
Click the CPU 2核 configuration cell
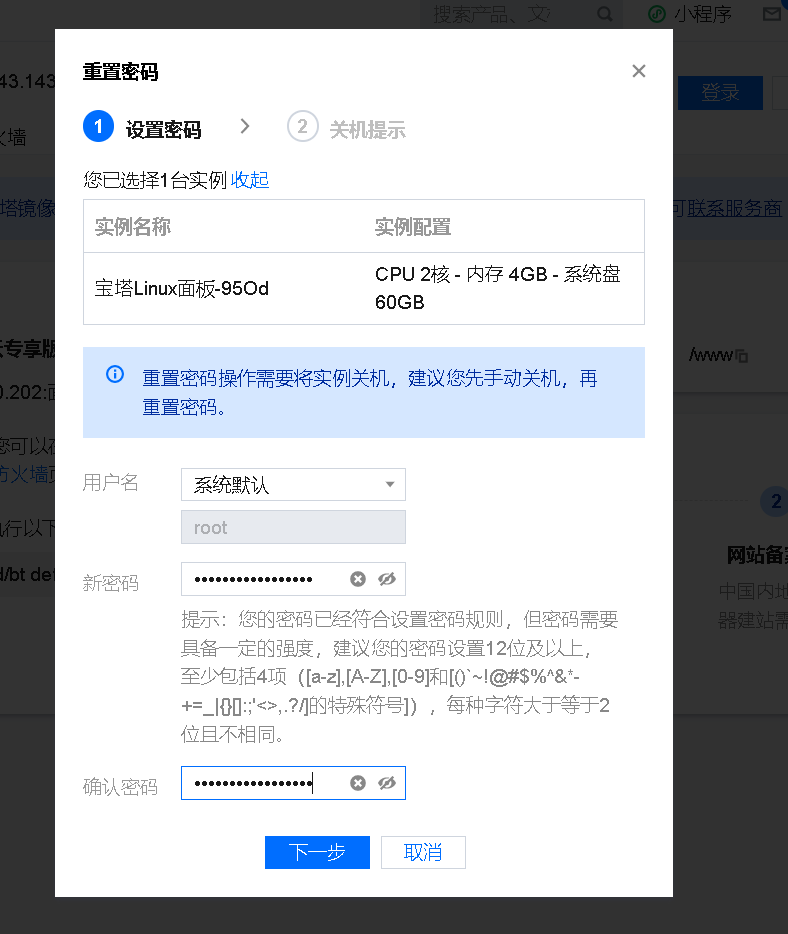pyautogui.click(x=498, y=288)
